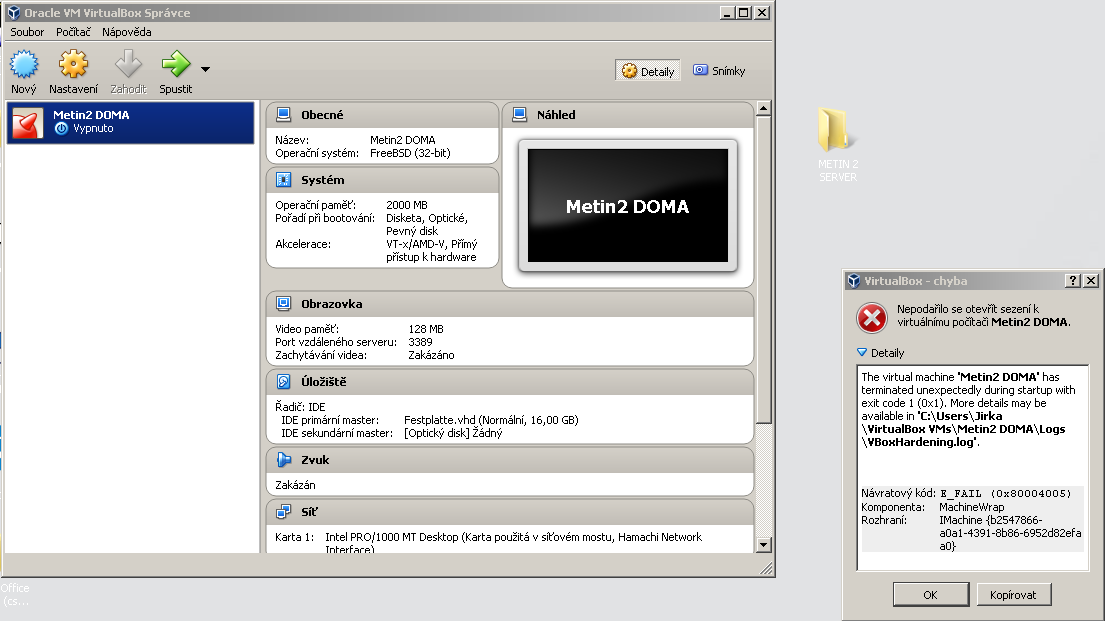Click the Zvuk section speaker icon
This screenshot has width=1105, height=621.
tap(283, 460)
